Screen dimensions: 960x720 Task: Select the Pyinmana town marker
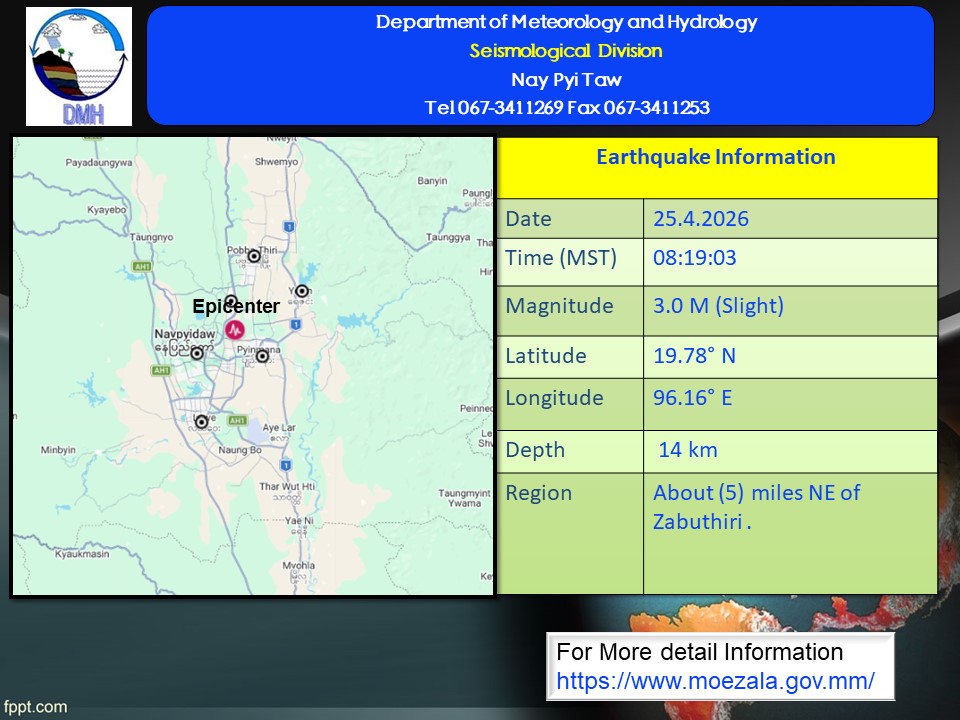262,355
